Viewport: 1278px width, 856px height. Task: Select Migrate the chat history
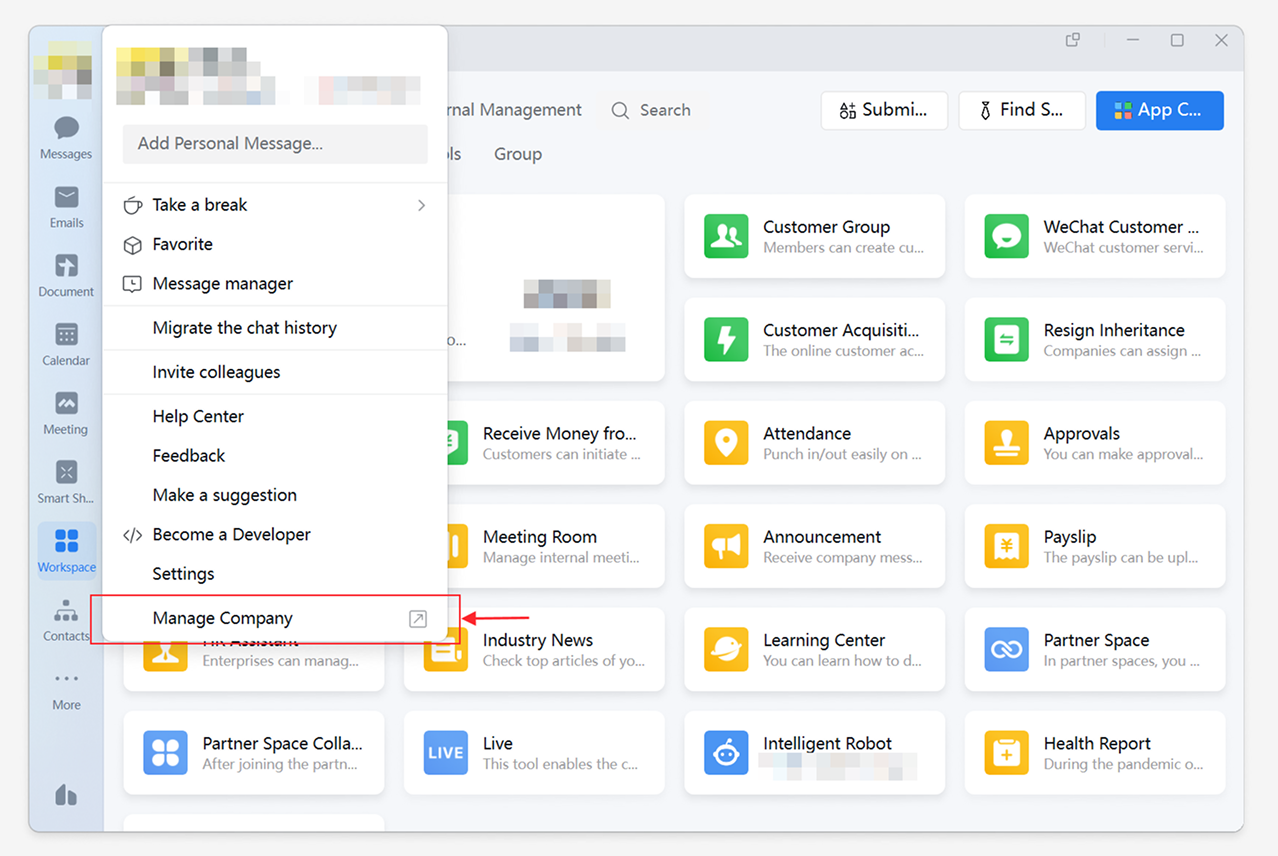point(275,328)
